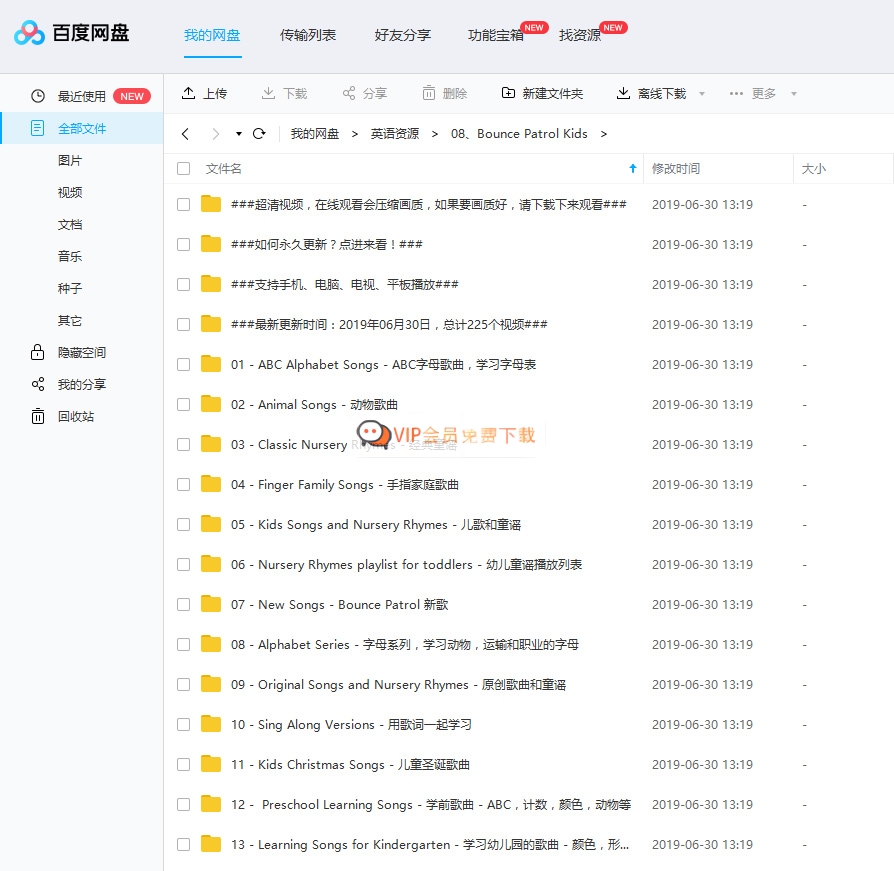Viewport: 894px width, 871px height.
Task: Open My Shares icon in sidebar
Action: pos(38,384)
